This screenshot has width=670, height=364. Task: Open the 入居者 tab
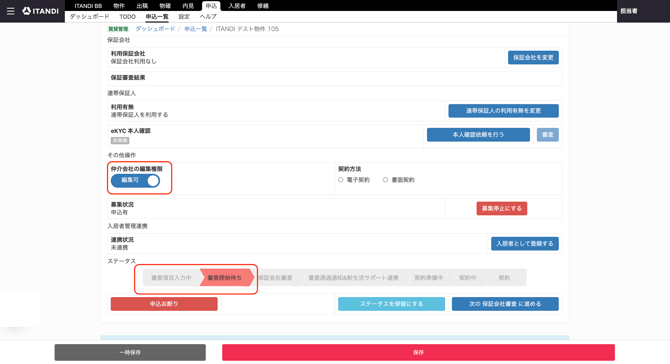coord(237,6)
